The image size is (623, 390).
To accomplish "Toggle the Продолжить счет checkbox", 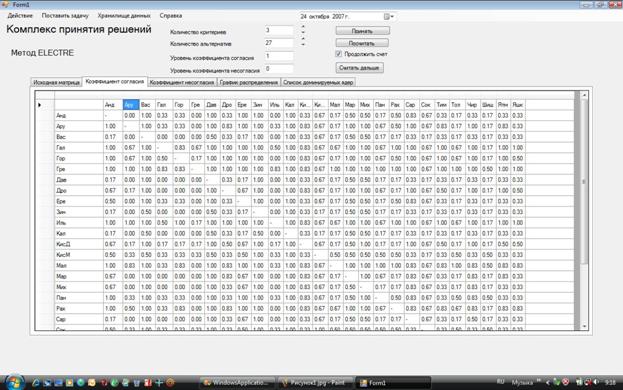I will 339,54.
